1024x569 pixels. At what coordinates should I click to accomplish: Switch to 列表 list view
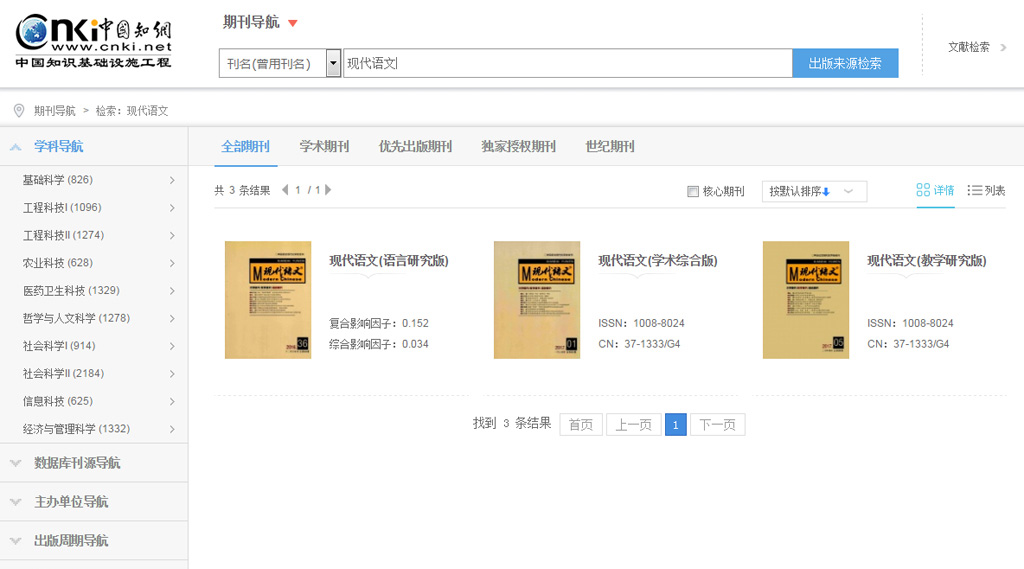(x=986, y=190)
